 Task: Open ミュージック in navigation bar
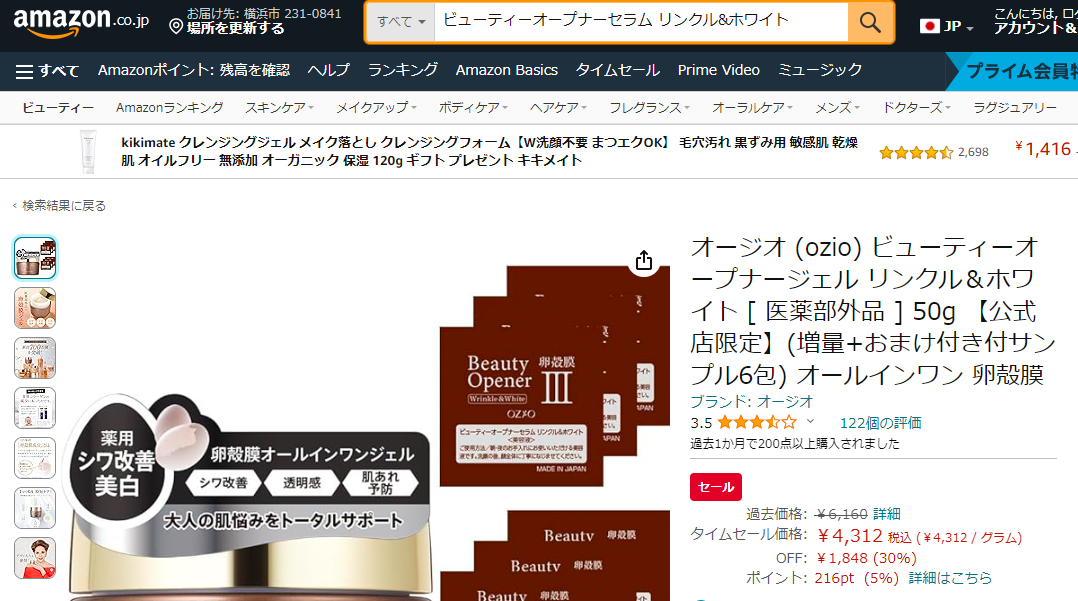click(x=820, y=70)
